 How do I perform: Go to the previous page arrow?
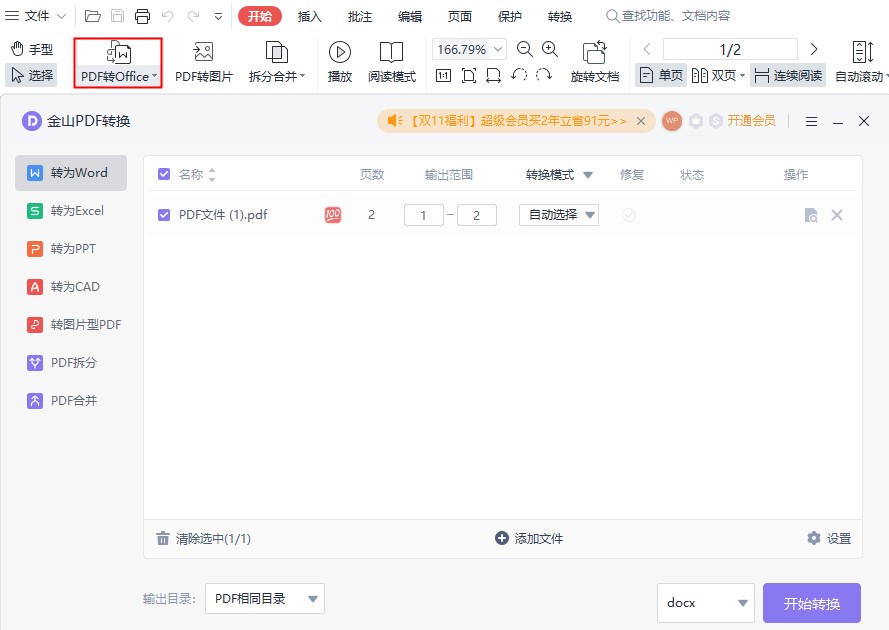click(647, 49)
